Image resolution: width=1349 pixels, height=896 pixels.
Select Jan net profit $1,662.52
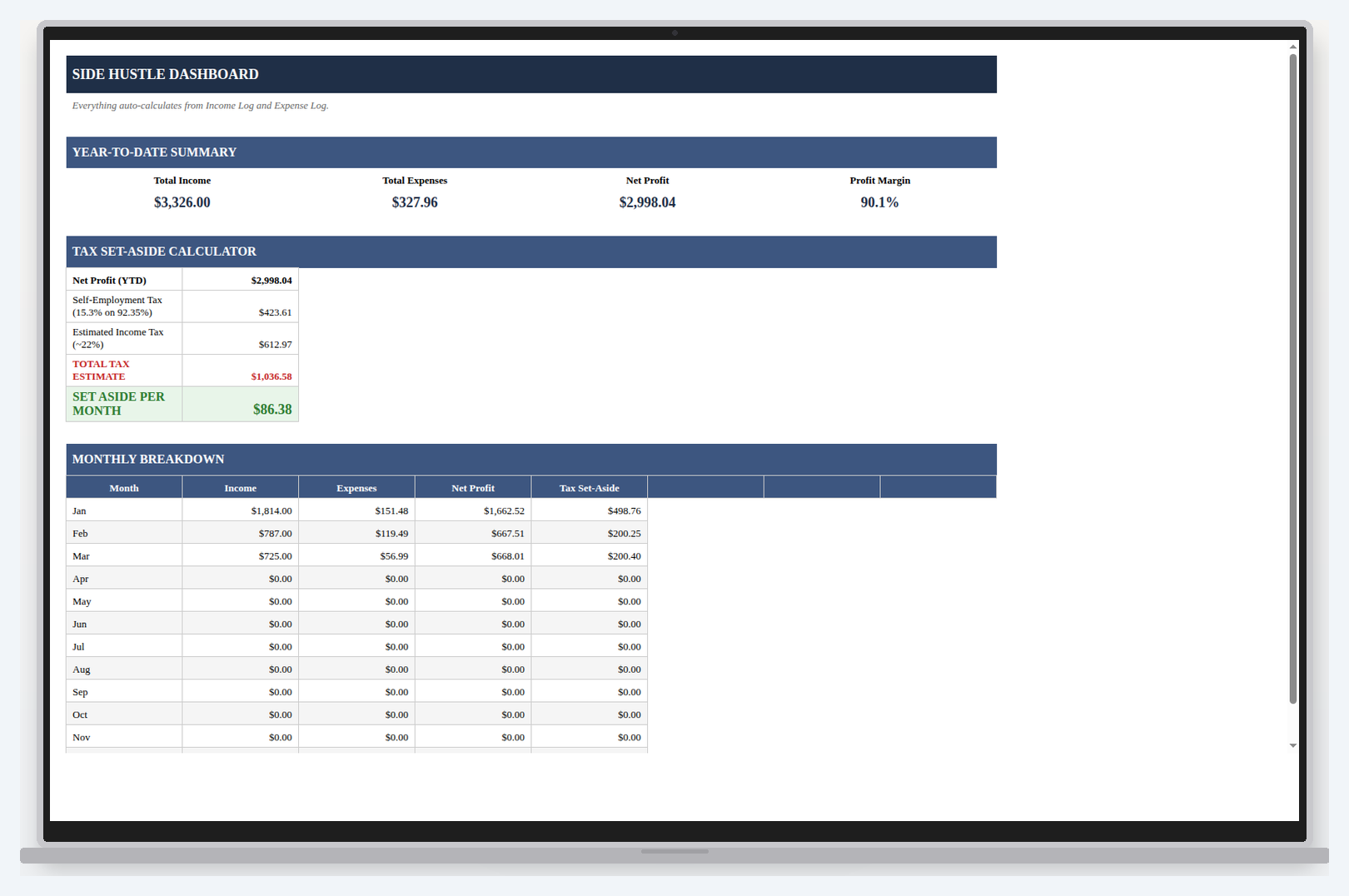click(473, 510)
